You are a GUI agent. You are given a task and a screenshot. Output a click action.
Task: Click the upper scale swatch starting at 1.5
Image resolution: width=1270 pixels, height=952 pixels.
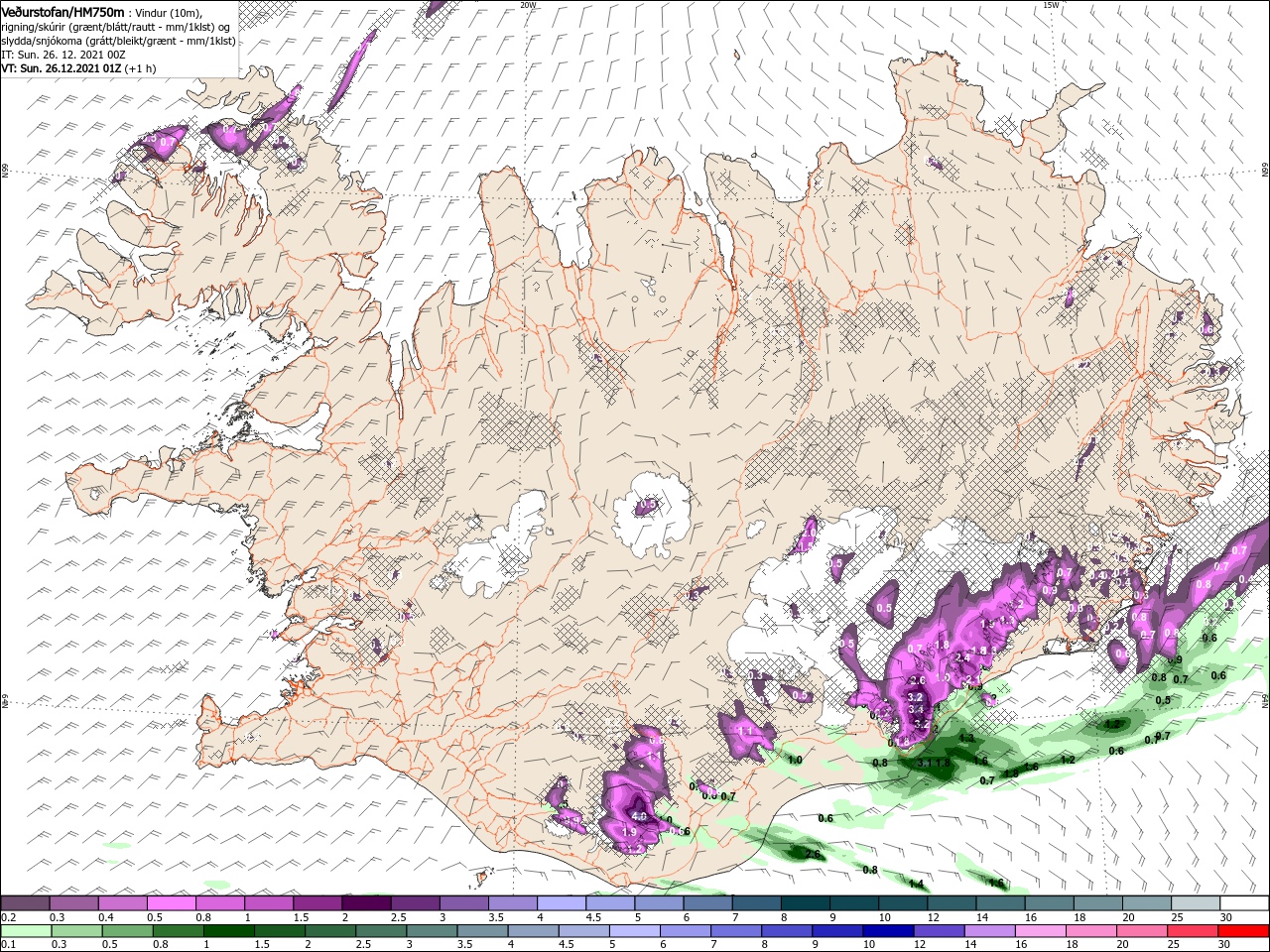[x=317, y=903]
